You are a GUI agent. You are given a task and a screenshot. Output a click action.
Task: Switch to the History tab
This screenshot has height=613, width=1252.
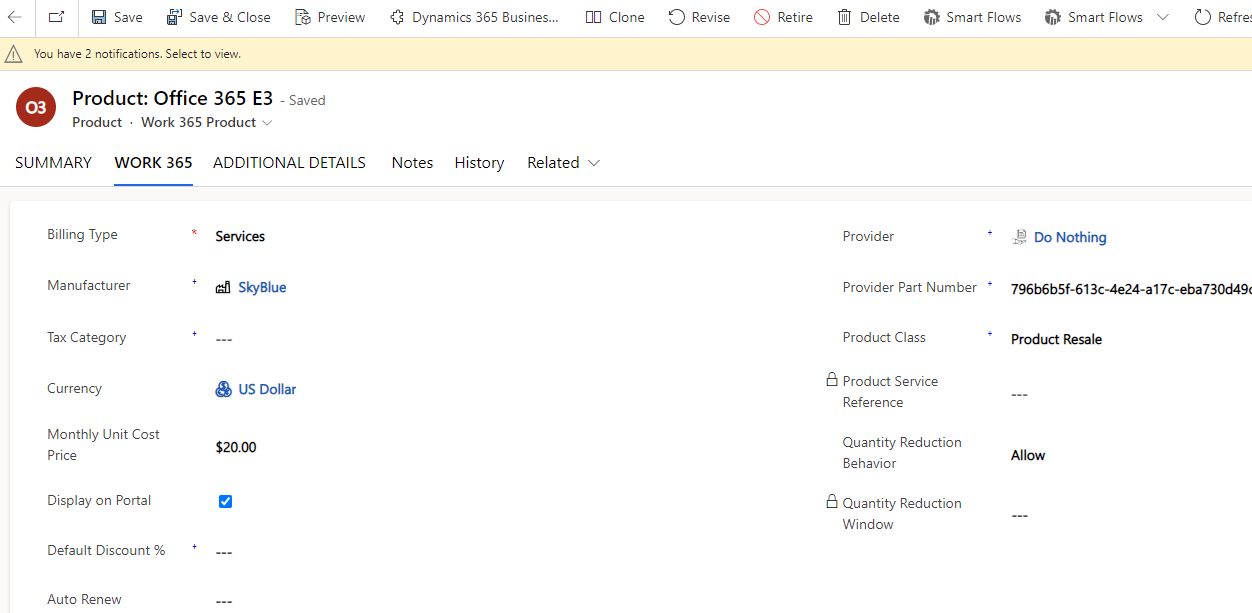pyautogui.click(x=479, y=163)
